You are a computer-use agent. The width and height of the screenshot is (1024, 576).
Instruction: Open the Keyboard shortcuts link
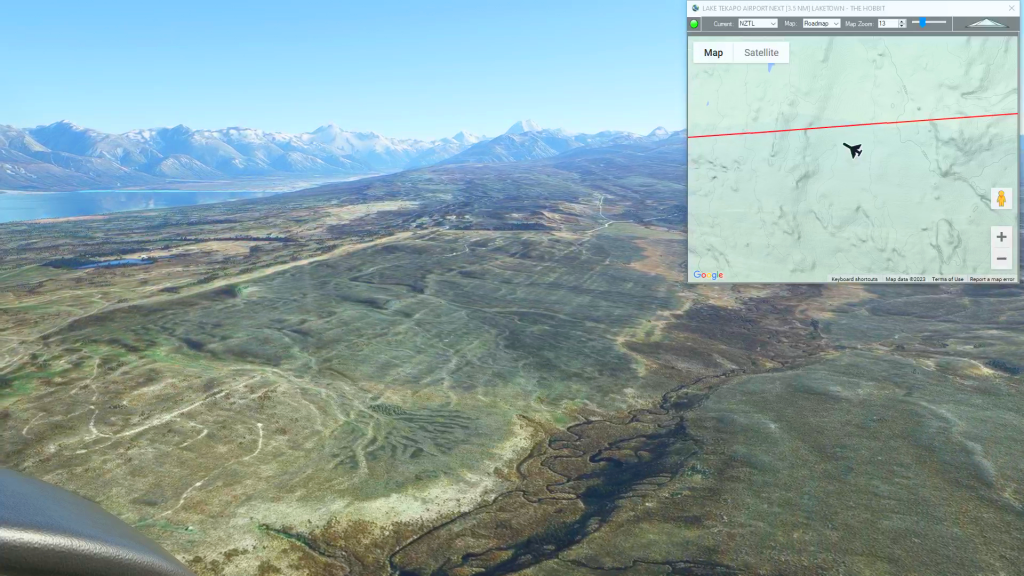[x=854, y=279]
